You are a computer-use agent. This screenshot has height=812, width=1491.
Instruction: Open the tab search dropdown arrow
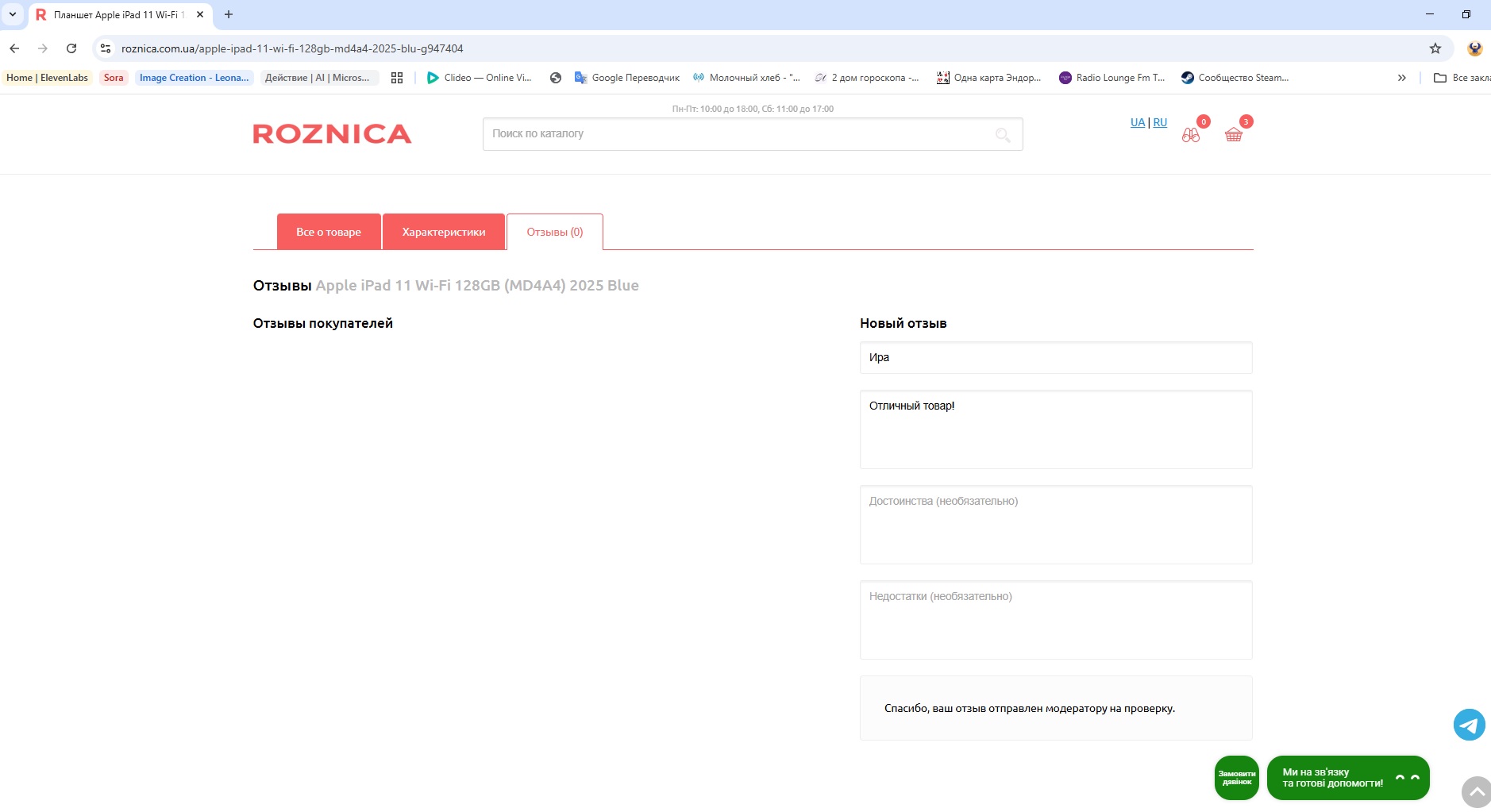coord(13,14)
